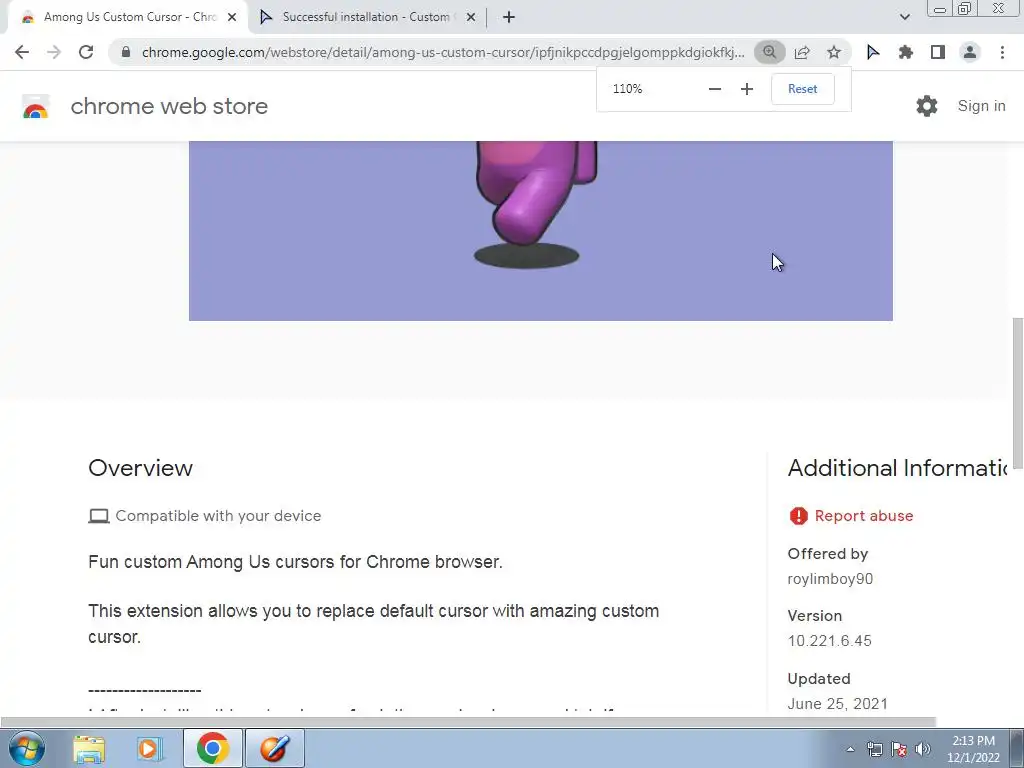This screenshot has height=768, width=1024.
Task: Click the Sign in link
Action: coord(982,106)
